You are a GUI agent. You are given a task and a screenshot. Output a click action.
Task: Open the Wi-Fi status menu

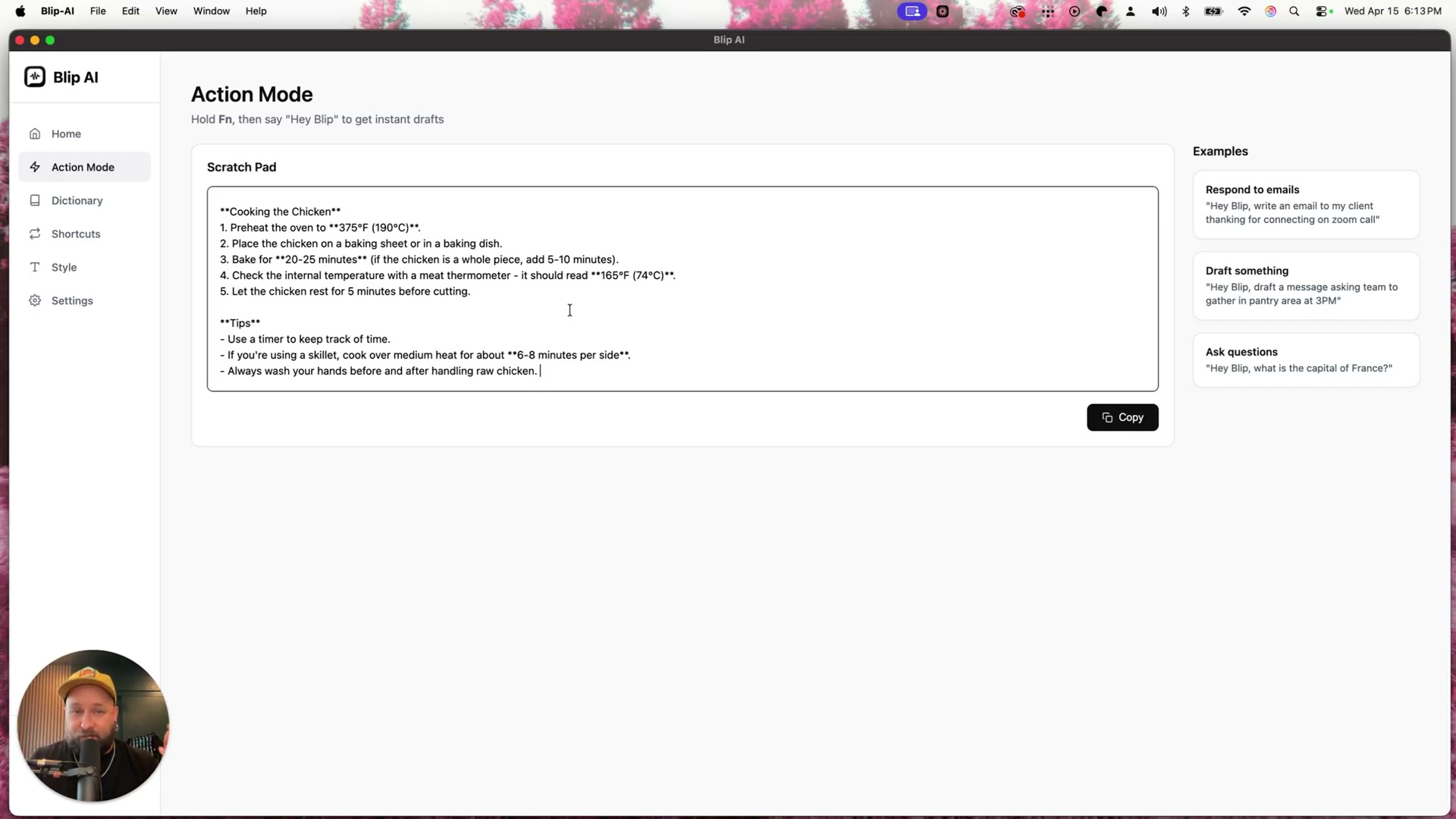tap(1243, 11)
